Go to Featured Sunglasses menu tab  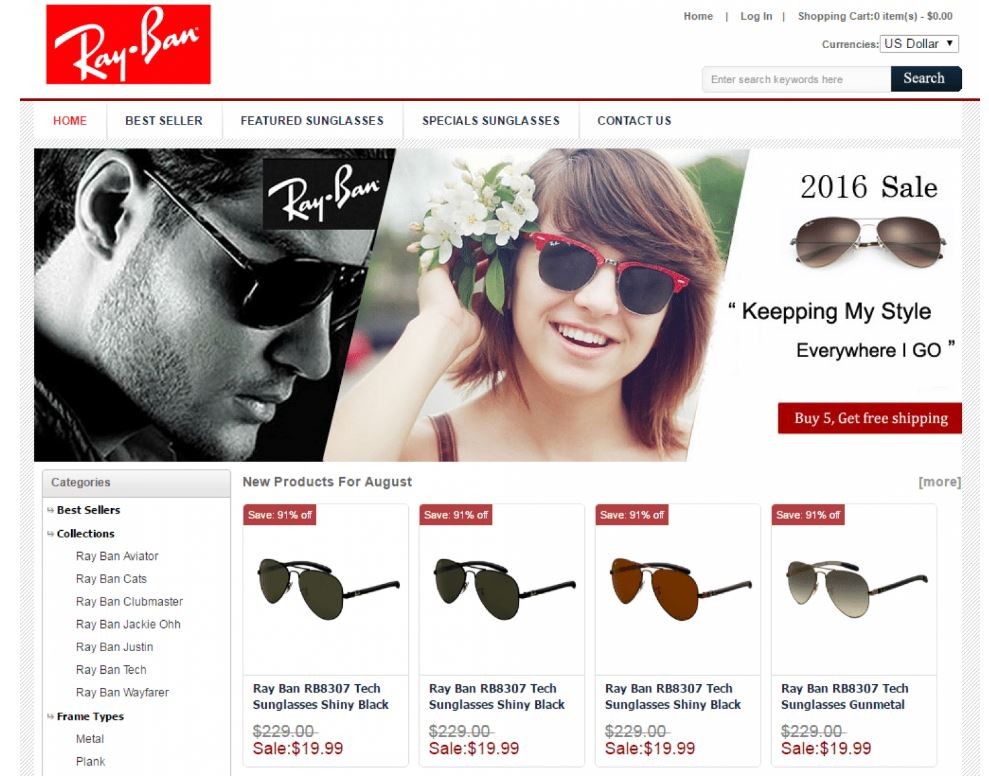pos(312,121)
